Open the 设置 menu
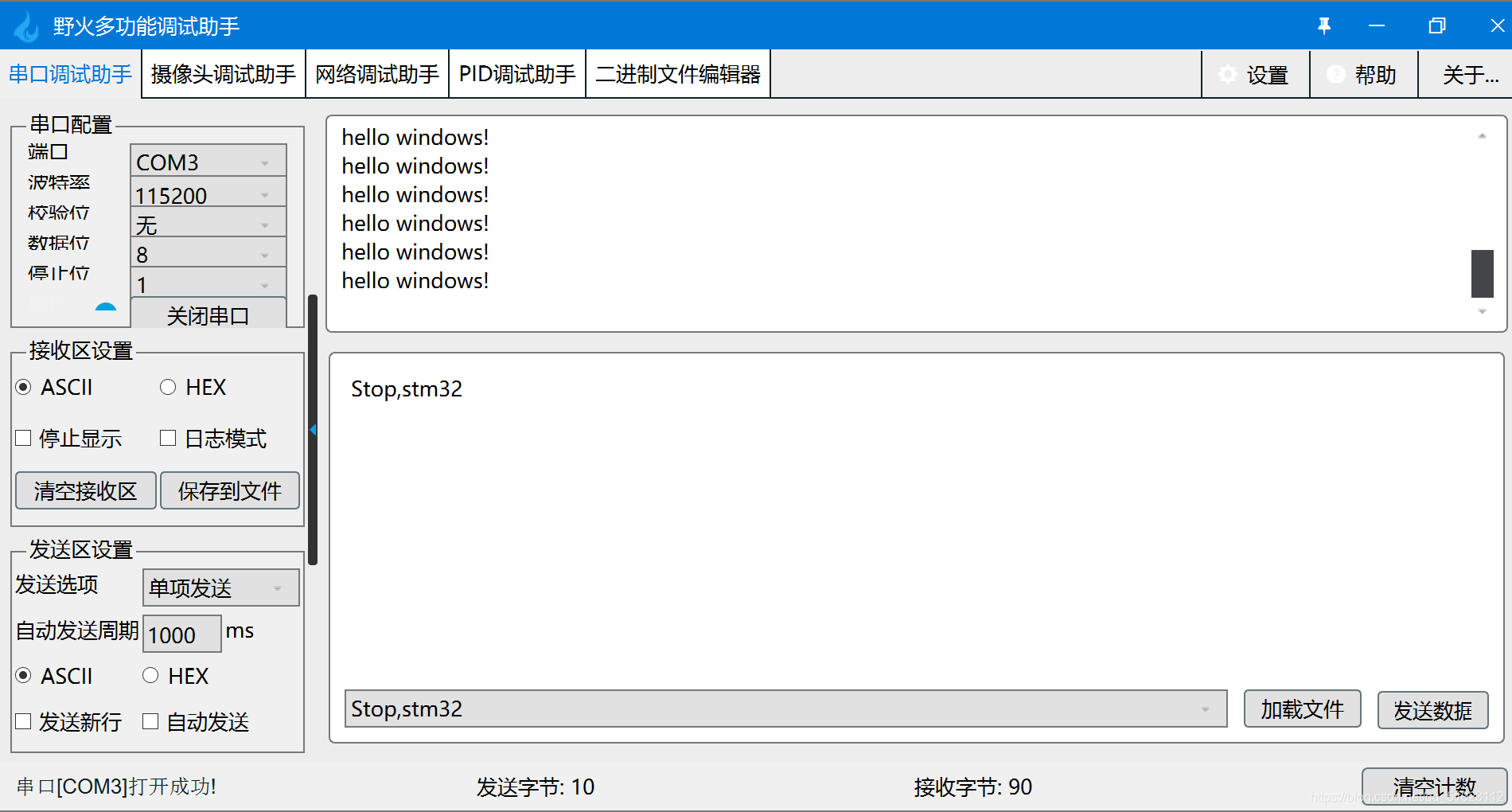 coord(1256,75)
